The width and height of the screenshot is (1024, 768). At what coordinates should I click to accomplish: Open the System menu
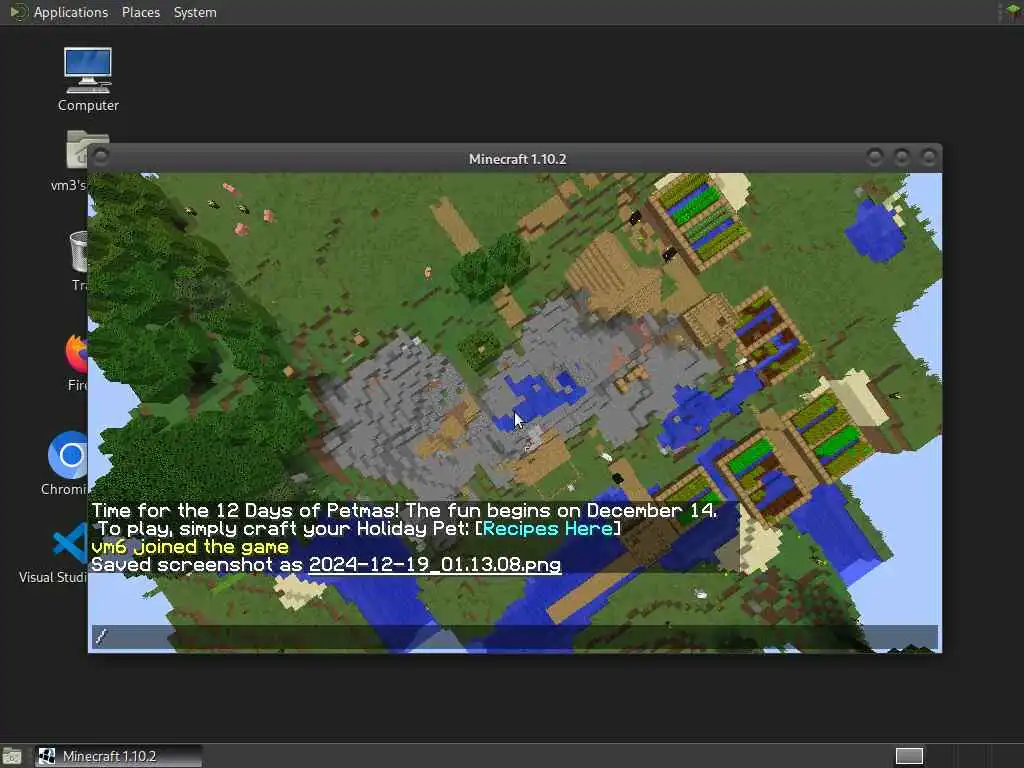(195, 12)
